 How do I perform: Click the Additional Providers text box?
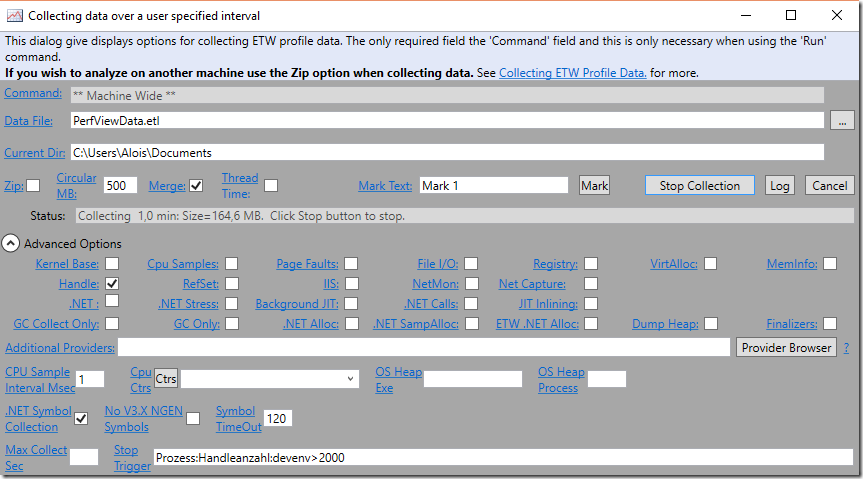424,347
